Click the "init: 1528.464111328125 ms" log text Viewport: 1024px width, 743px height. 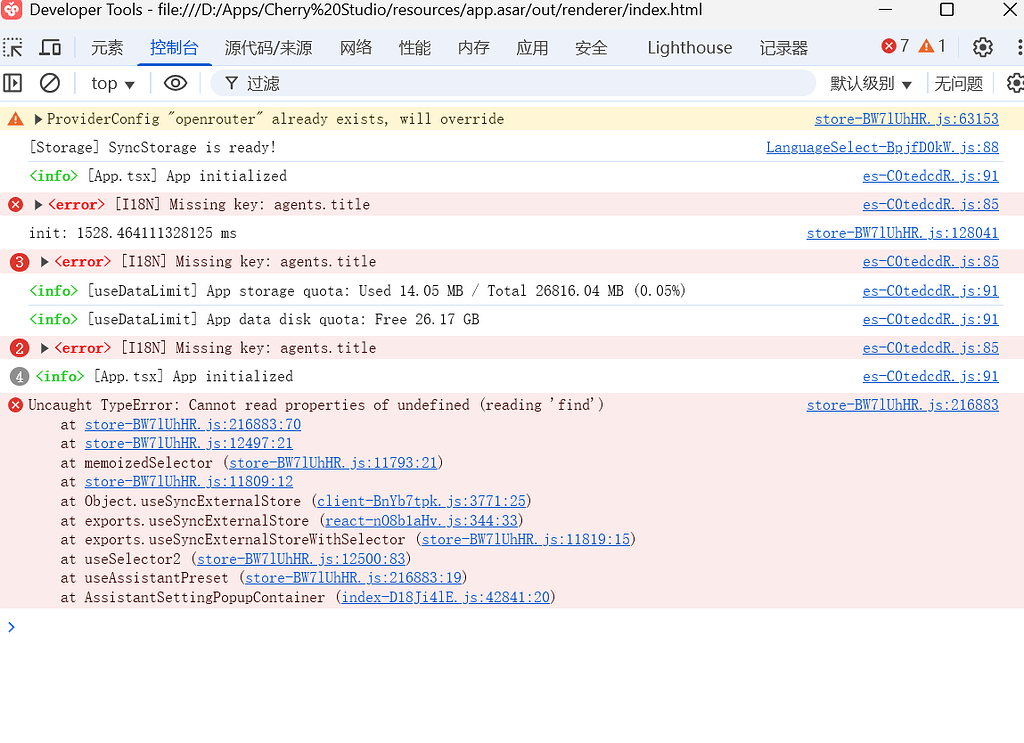click(133, 233)
